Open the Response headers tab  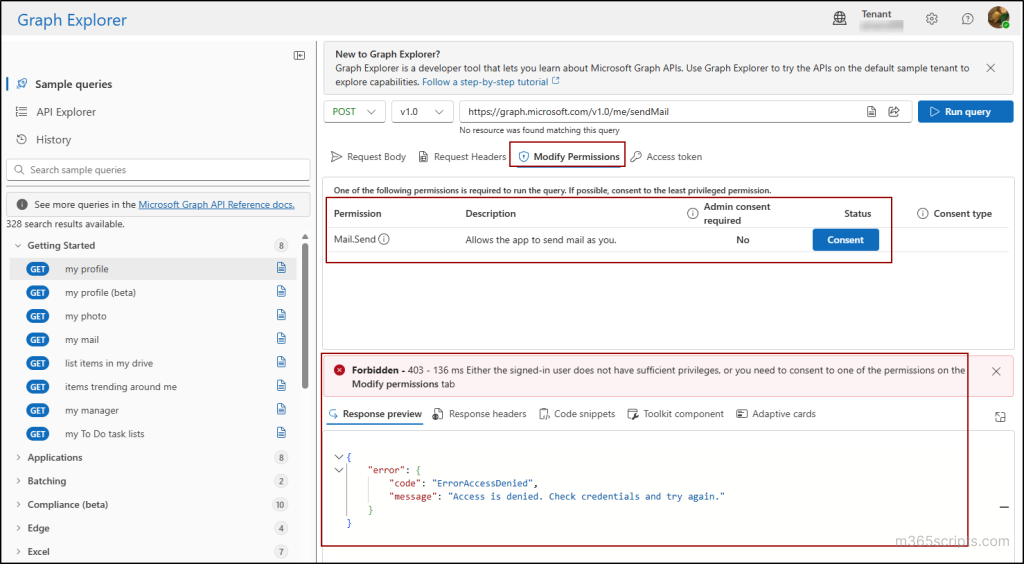[x=479, y=414]
